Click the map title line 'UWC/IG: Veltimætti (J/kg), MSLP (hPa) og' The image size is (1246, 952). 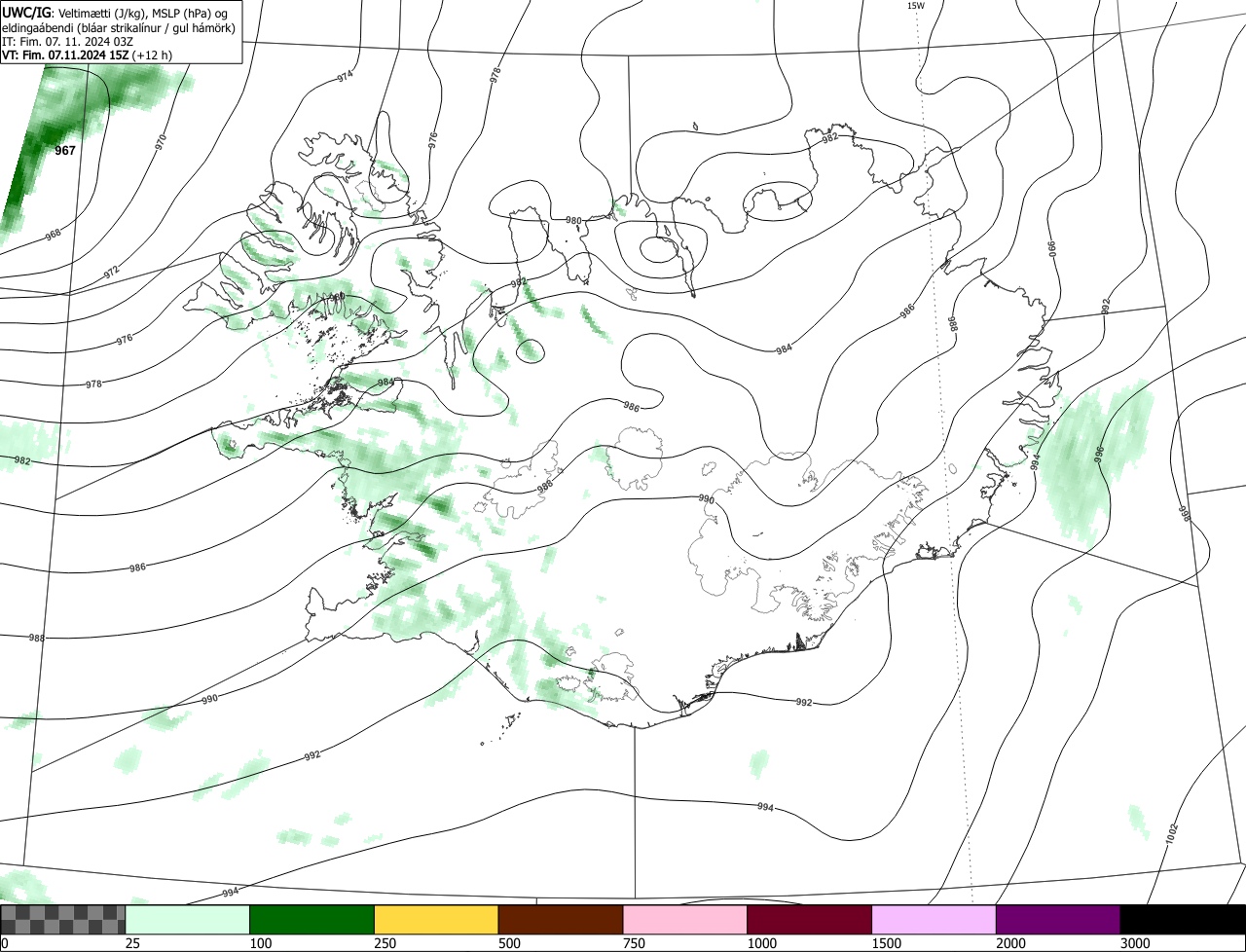coord(115,13)
